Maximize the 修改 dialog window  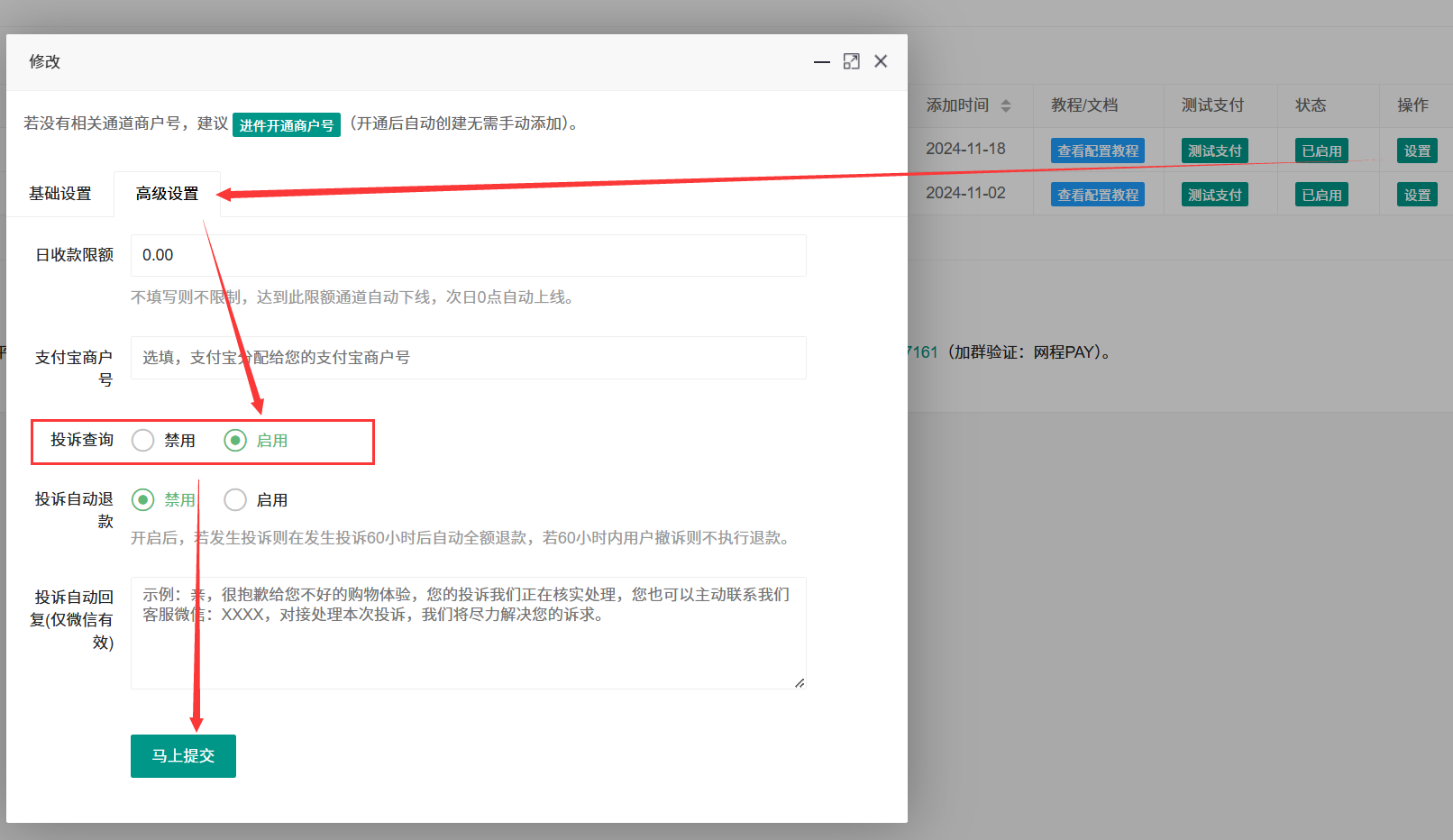tap(851, 61)
